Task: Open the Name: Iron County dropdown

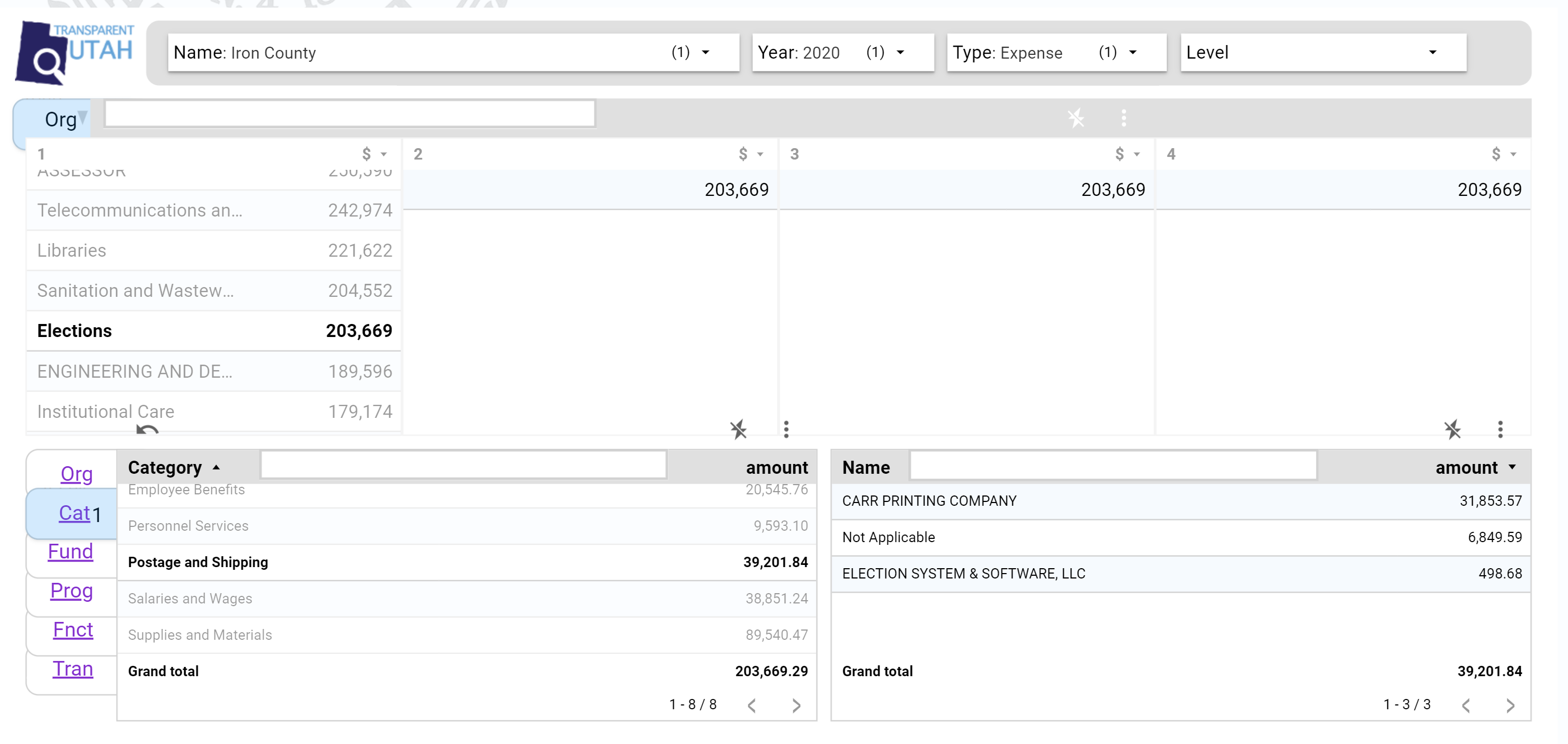Action: pyautogui.click(x=453, y=53)
